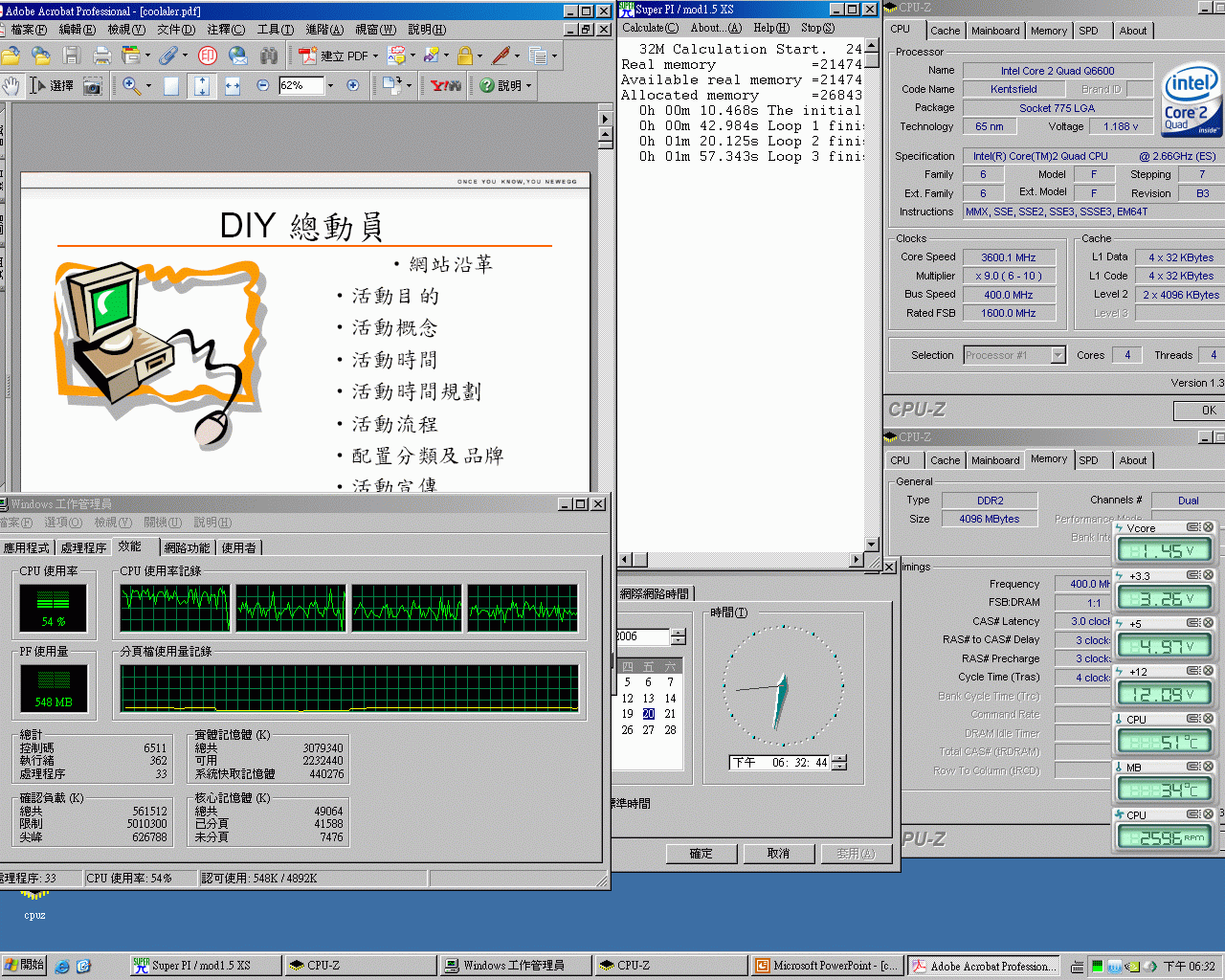Image resolution: width=1225 pixels, height=980 pixels.
Task: Open settings of the +12 voltage widget
Action: tap(1193, 671)
